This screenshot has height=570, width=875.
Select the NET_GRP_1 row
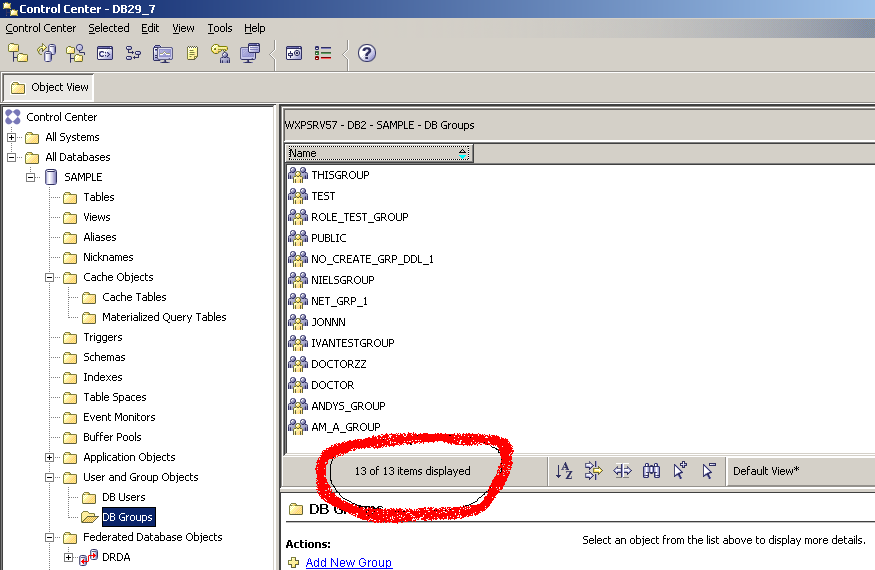pos(328,301)
